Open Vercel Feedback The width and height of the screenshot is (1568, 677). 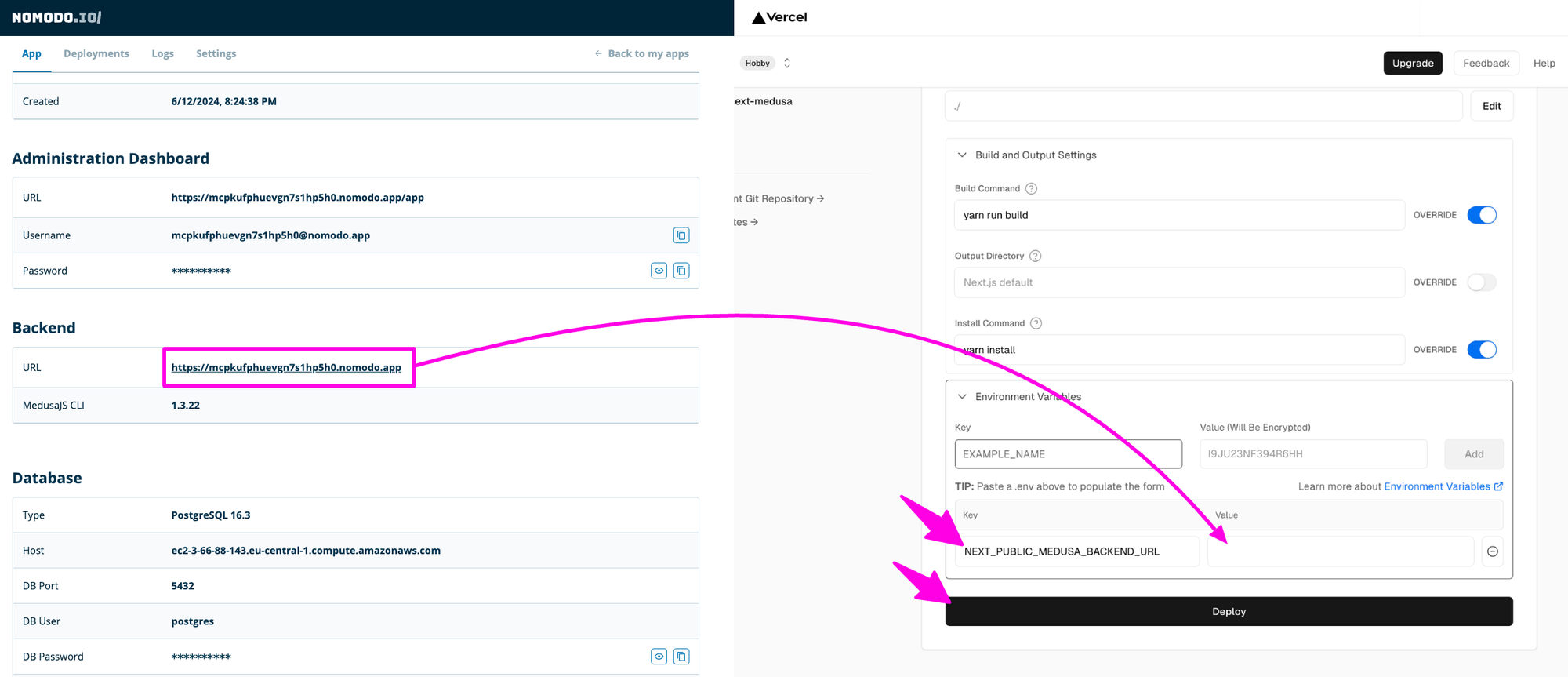[1486, 63]
